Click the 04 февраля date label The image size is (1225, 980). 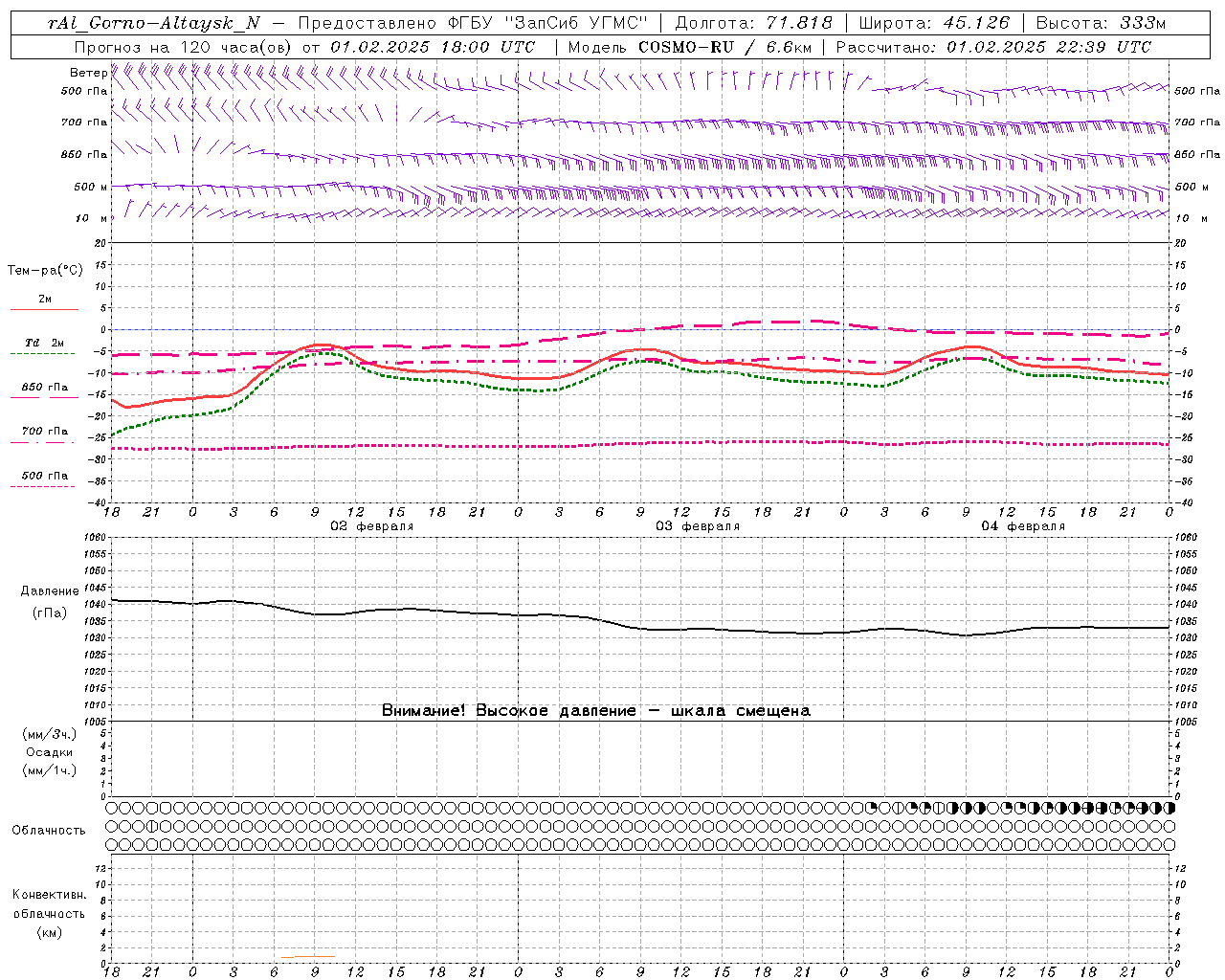(1022, 526)
